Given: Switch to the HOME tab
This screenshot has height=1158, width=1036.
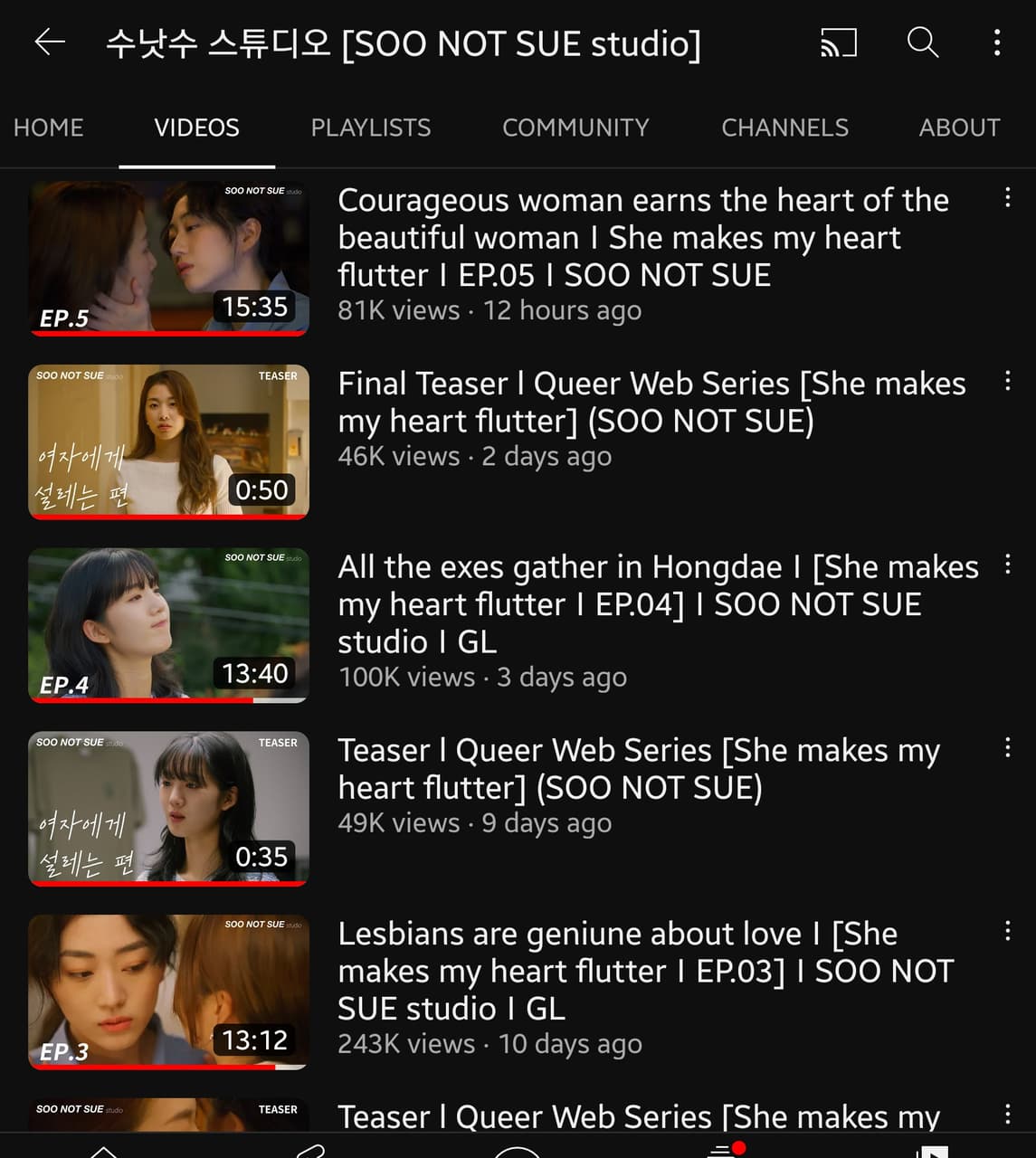Looking at the screenshot, I should 49,128.
